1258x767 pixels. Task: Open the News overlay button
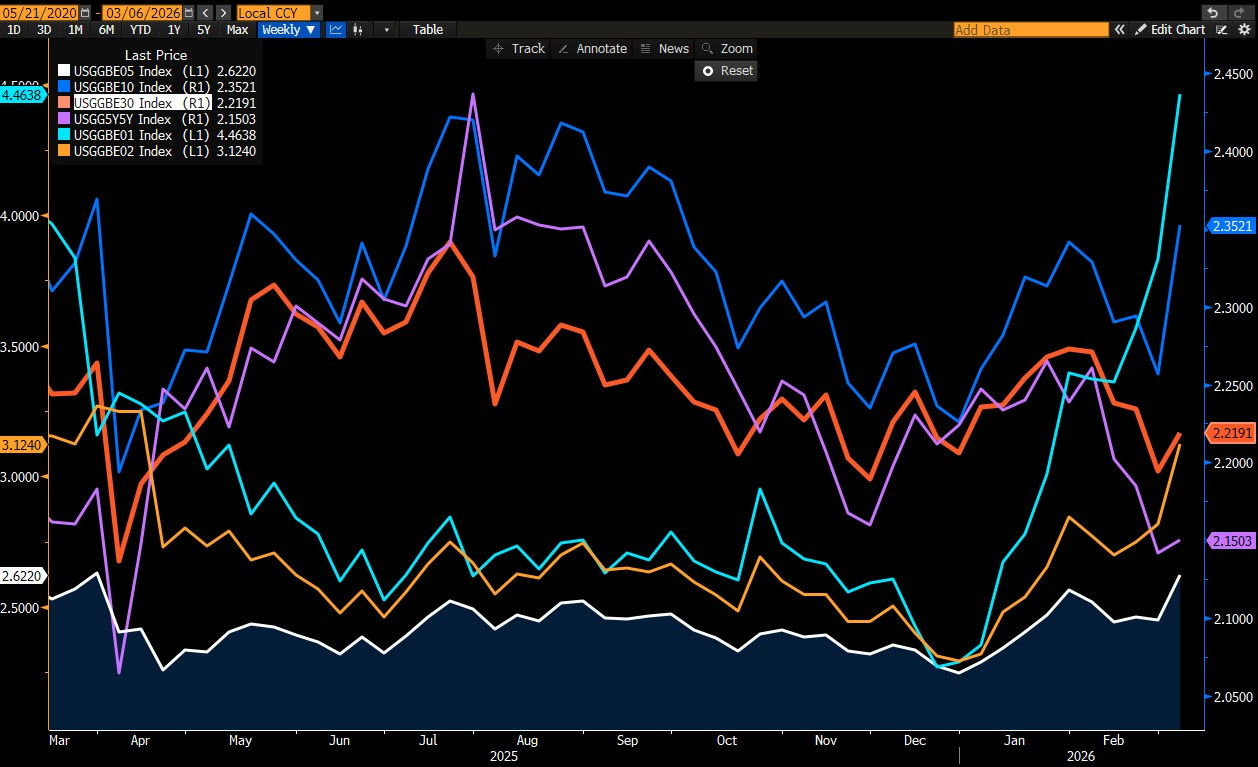pyautogui.click(x=664, y=48)
